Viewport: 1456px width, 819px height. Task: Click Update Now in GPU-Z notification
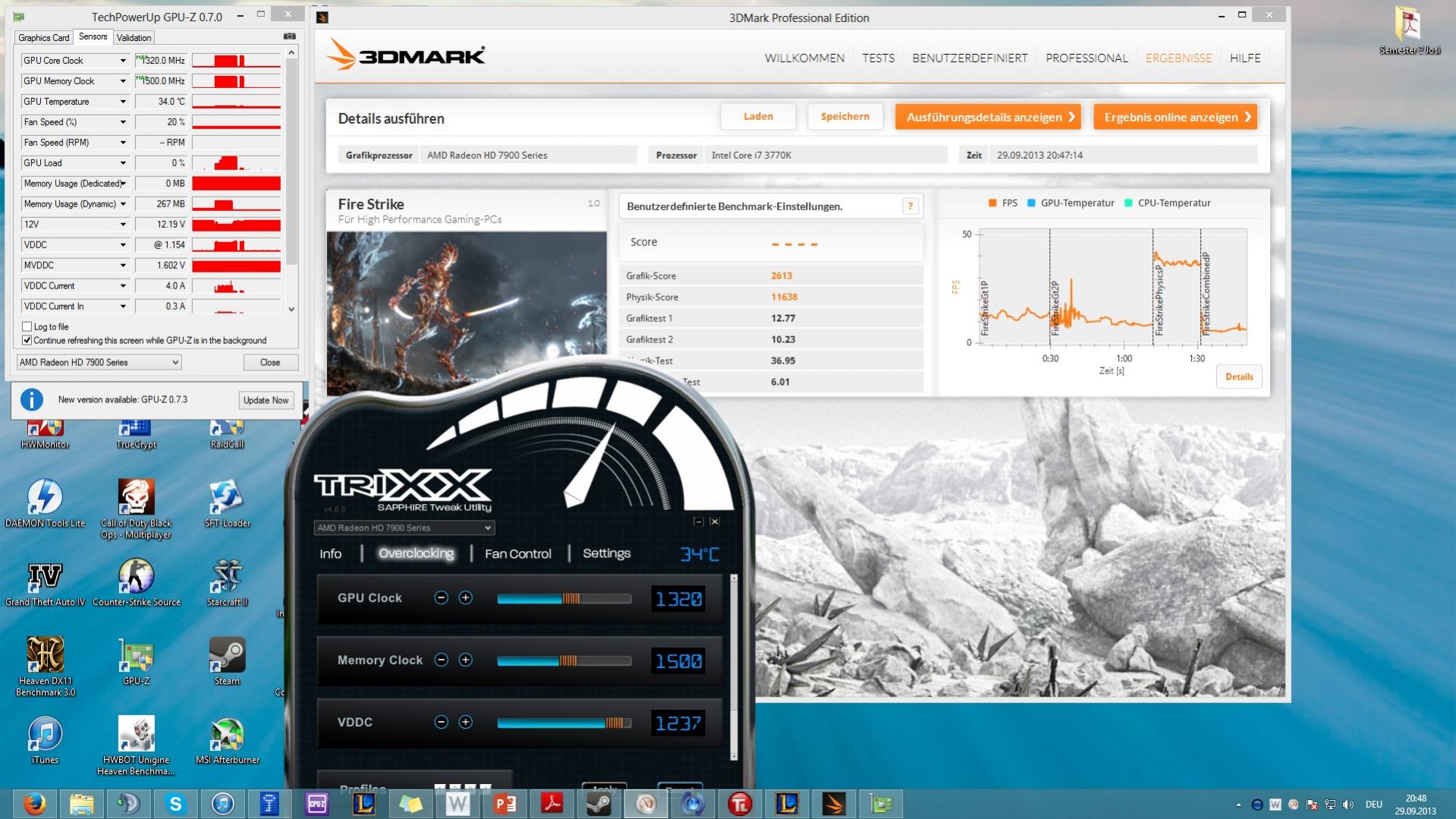point(266,400)
